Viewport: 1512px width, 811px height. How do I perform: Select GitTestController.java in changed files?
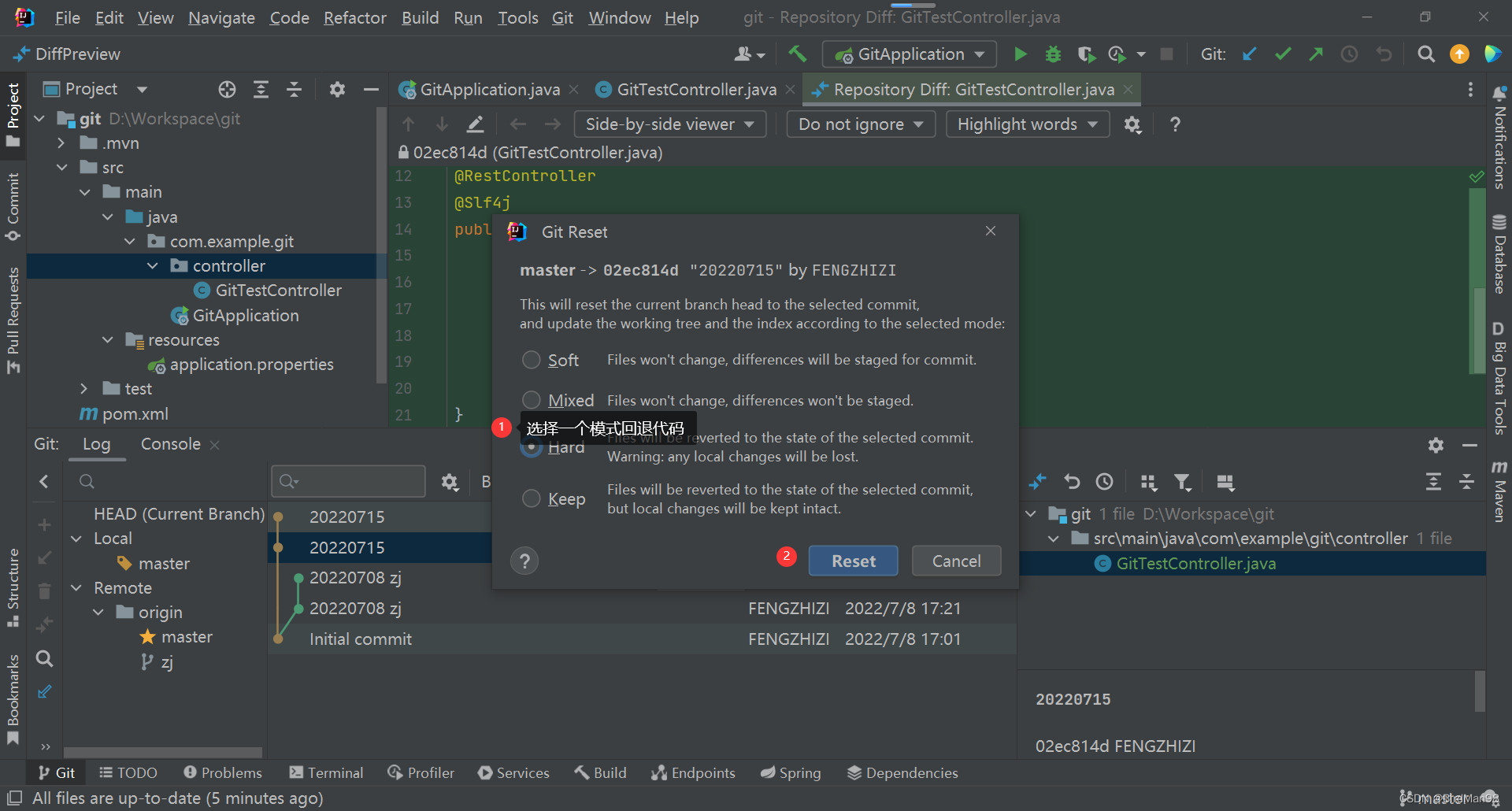pyautogui.click(x=1195, y=564)
